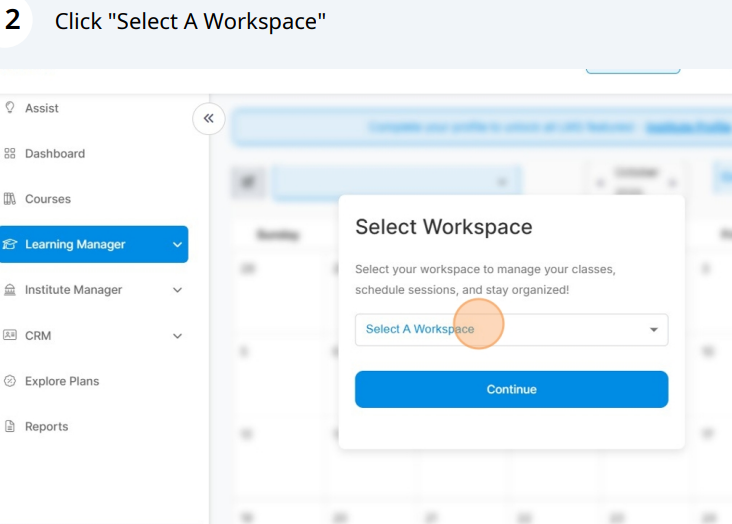Screen dimensions: 732x524
Task: Open the Institute Profile link in banner
Action: coord(688,128)
